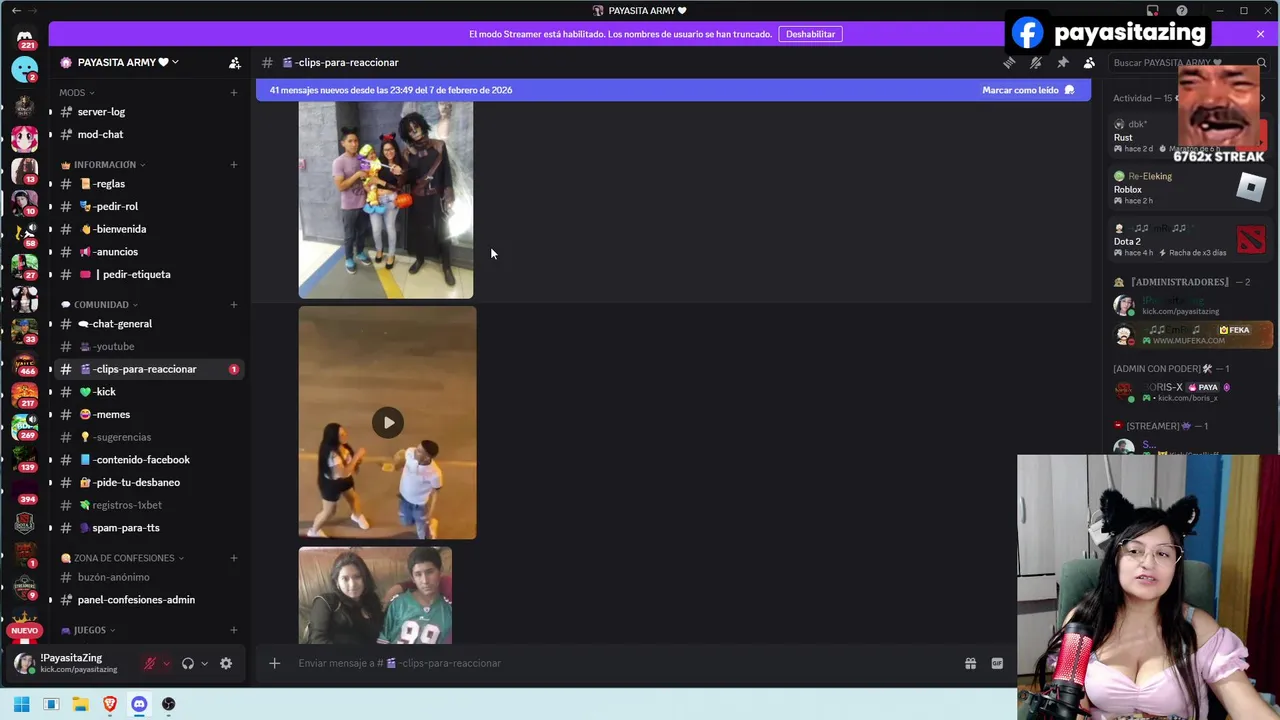Image resolution: width=1280 pixels, height=720 pixels.
Task: Add channel to MODS category
Action: [234, 93]
